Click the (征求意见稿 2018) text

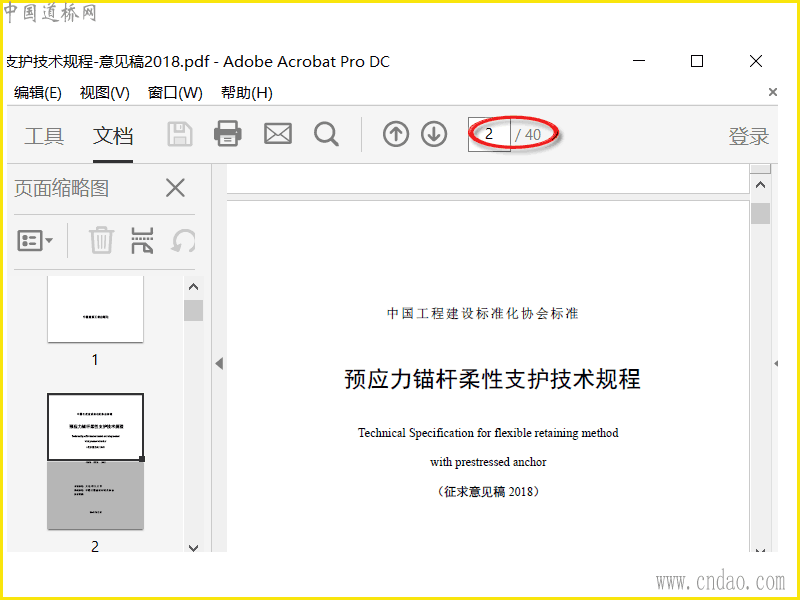click(x=488, y=491)
